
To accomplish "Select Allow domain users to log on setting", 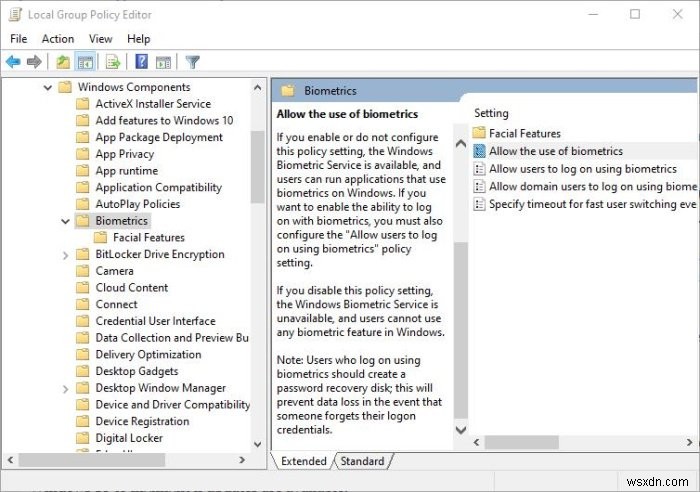I will point(592,186).
